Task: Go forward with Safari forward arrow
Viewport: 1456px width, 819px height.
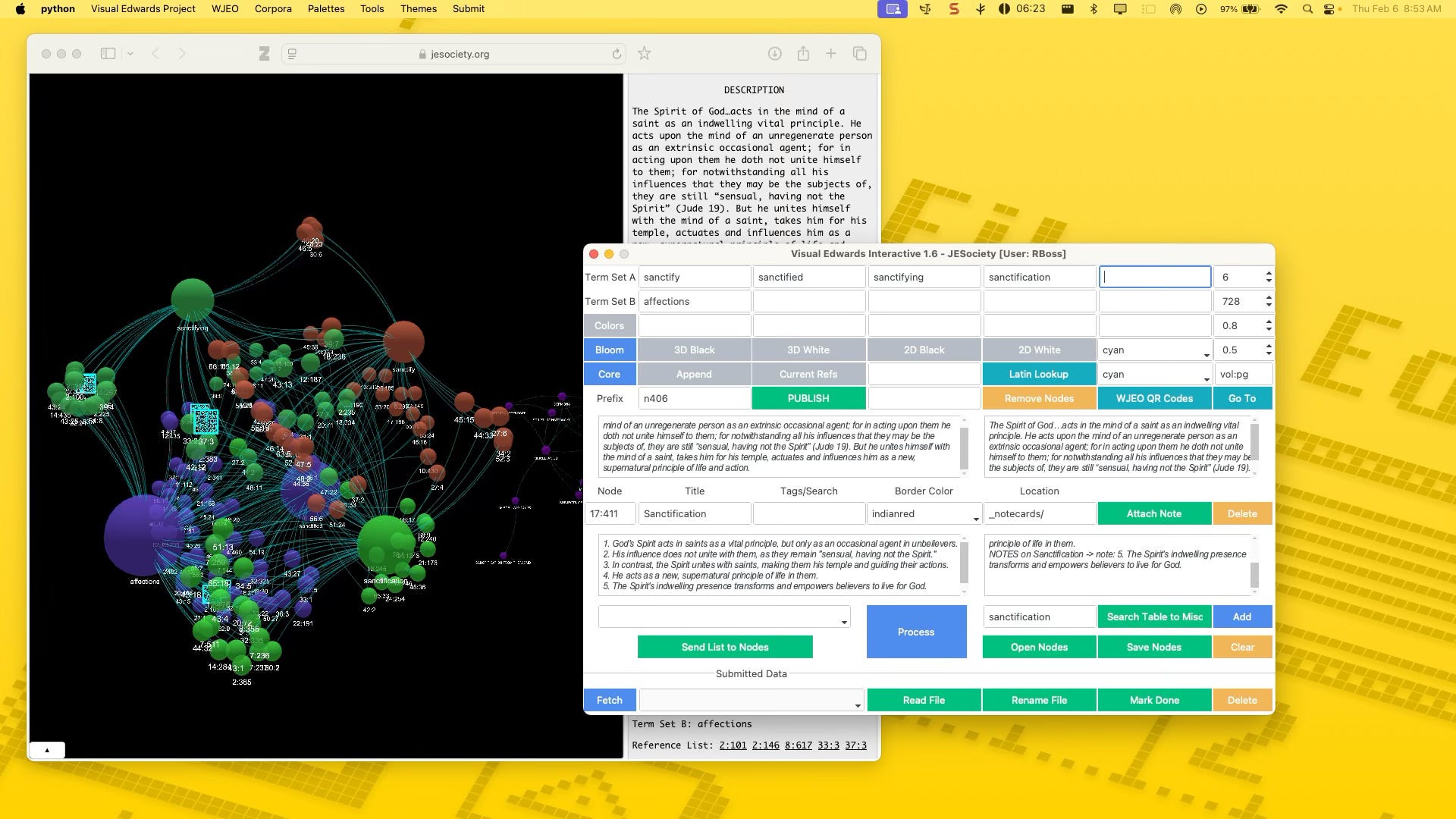Action: coord(182,54)
